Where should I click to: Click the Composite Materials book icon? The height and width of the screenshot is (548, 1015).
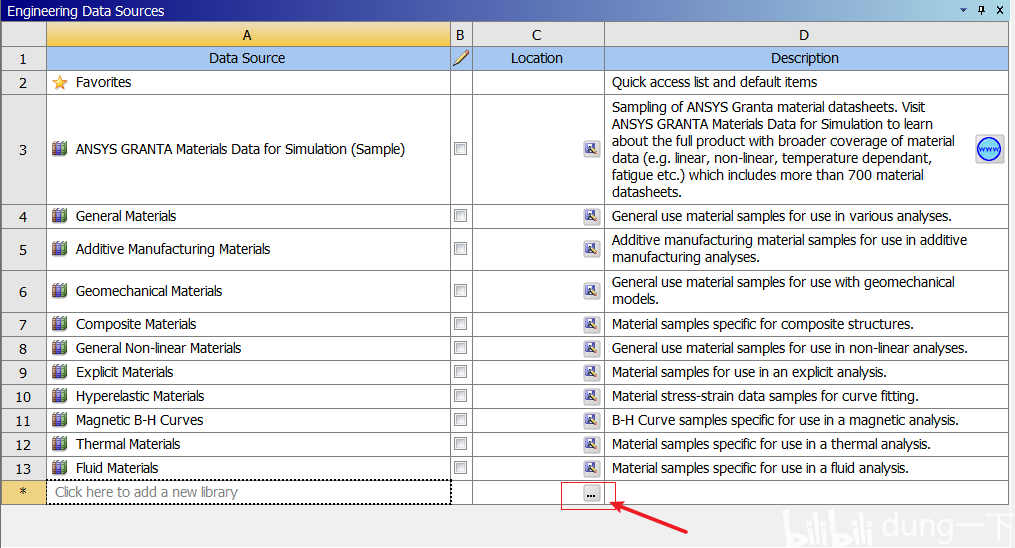60,323
